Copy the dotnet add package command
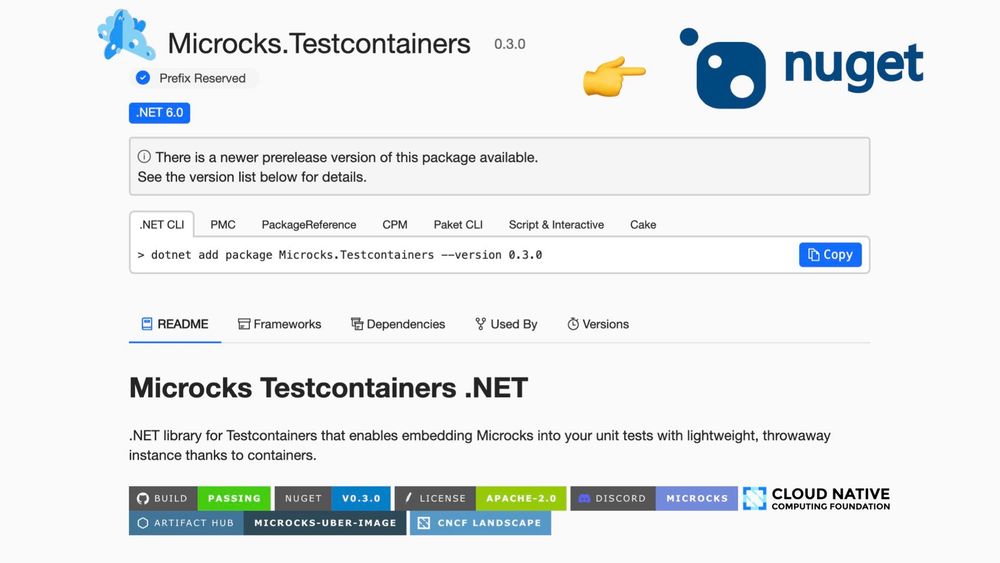1000x563 pixels. 830,254
